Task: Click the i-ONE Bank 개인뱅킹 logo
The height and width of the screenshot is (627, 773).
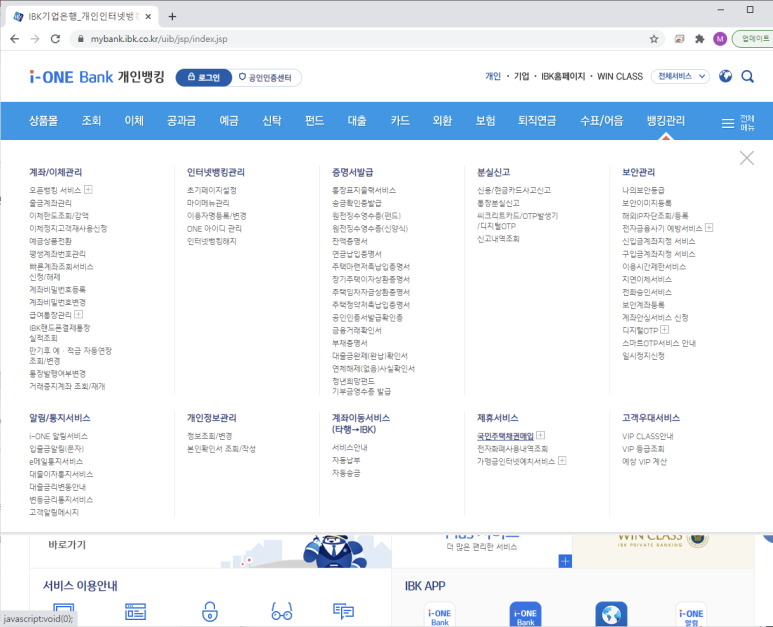Action: pyautogui.click(x=97, y=77)
